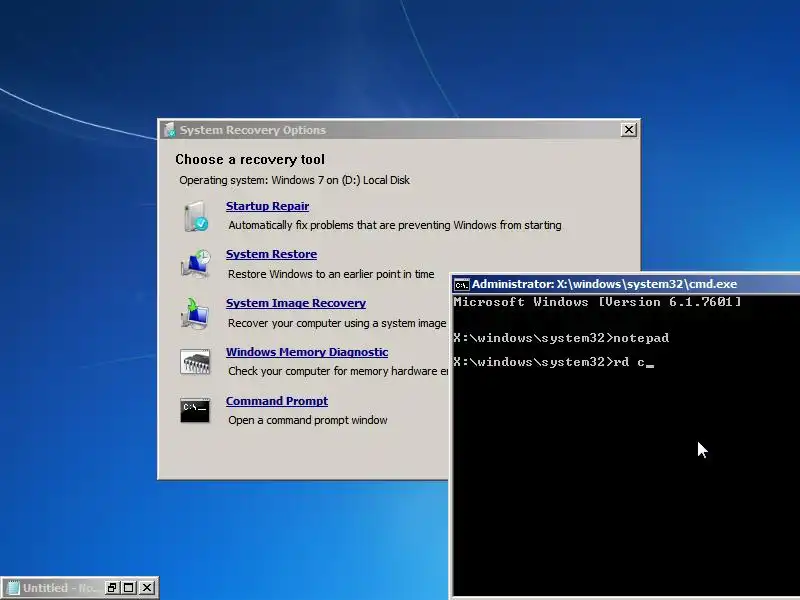This screenshot has height=600, width=800.
Task: Click the minimized Untitled Notepad title
Action: [x=59, y=588]
